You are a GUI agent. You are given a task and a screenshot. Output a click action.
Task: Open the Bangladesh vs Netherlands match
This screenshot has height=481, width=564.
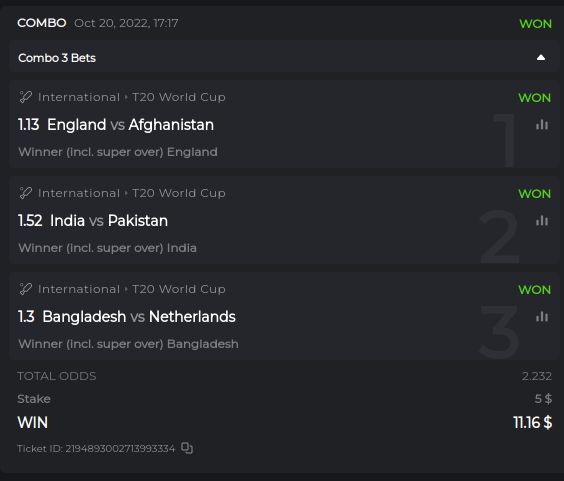tap(139, 317)
